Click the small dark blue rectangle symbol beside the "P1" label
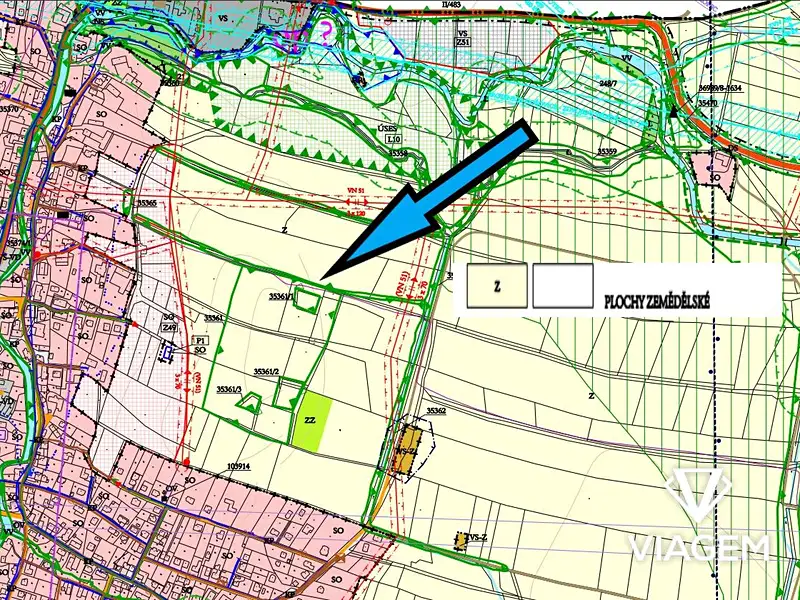 pyautogui.click(x=168, y=353)
